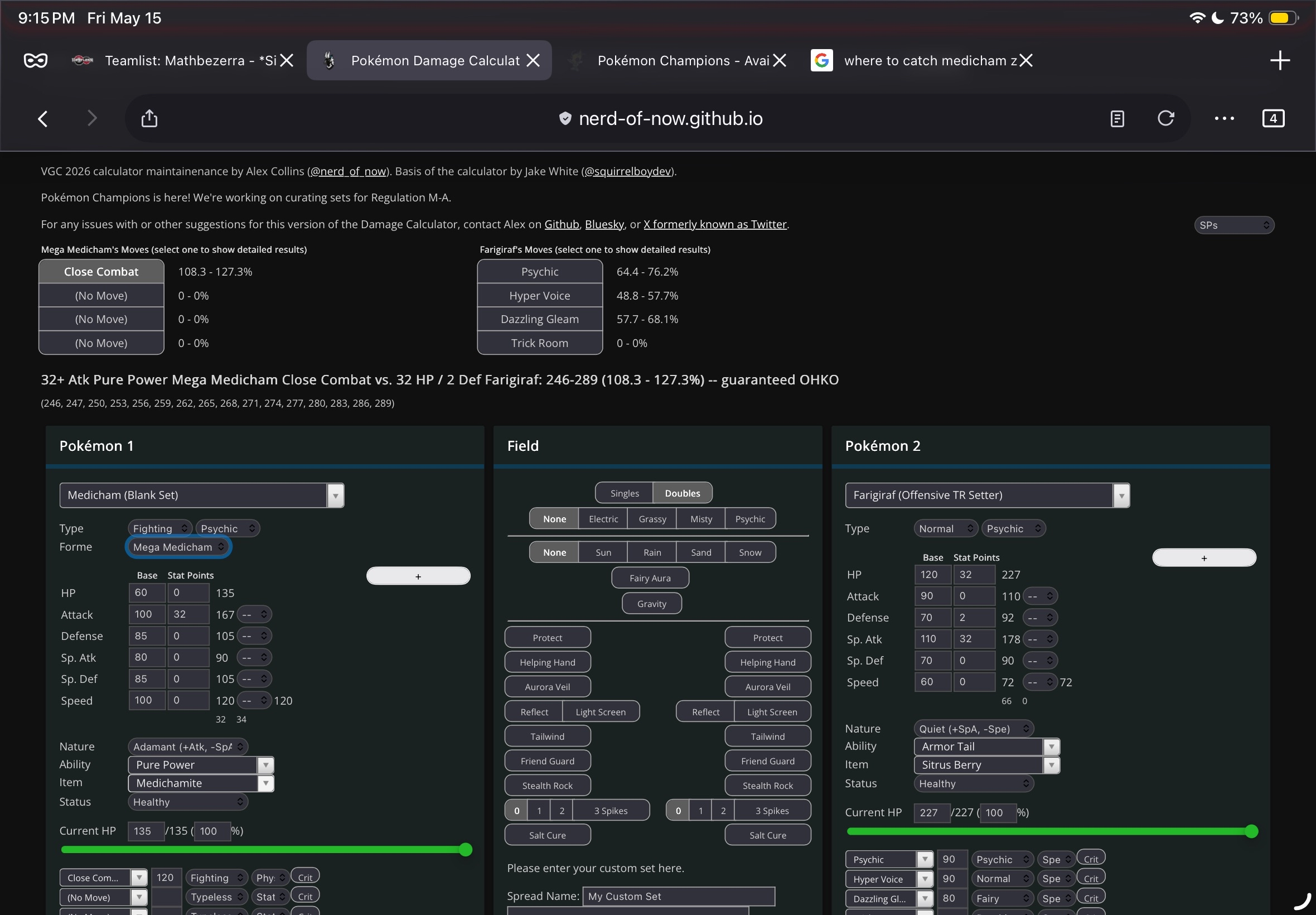Select Trick Room move result

point(540,343)
